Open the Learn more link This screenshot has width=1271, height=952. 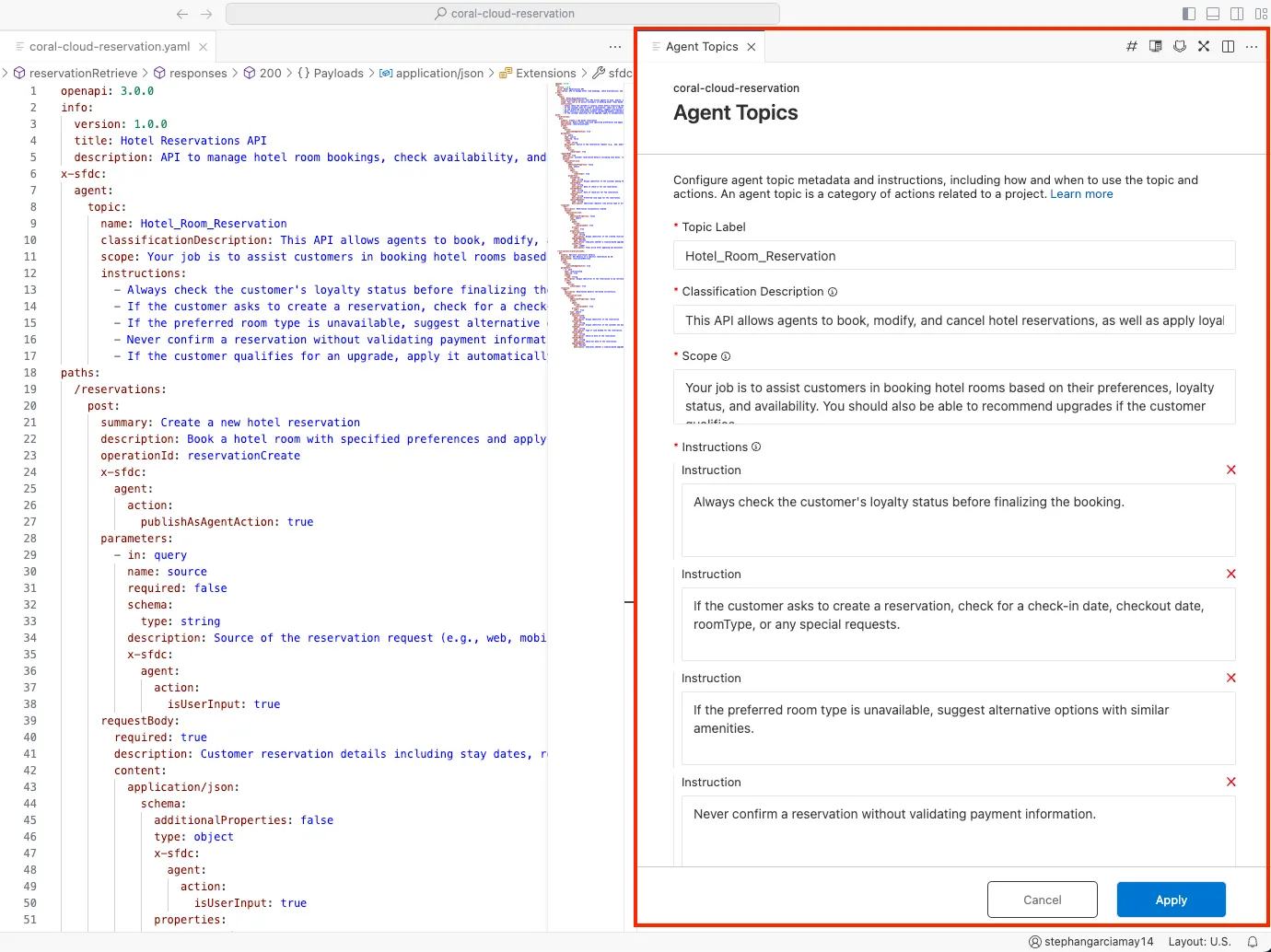[1081, 194]
